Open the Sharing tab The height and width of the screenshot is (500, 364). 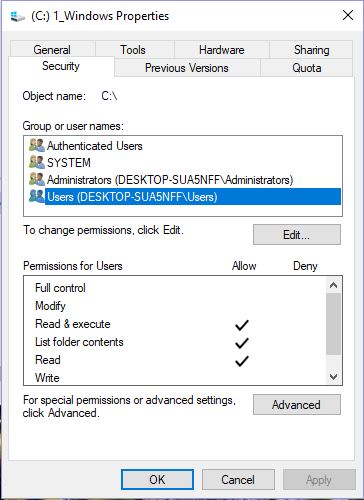coord(311,49)
